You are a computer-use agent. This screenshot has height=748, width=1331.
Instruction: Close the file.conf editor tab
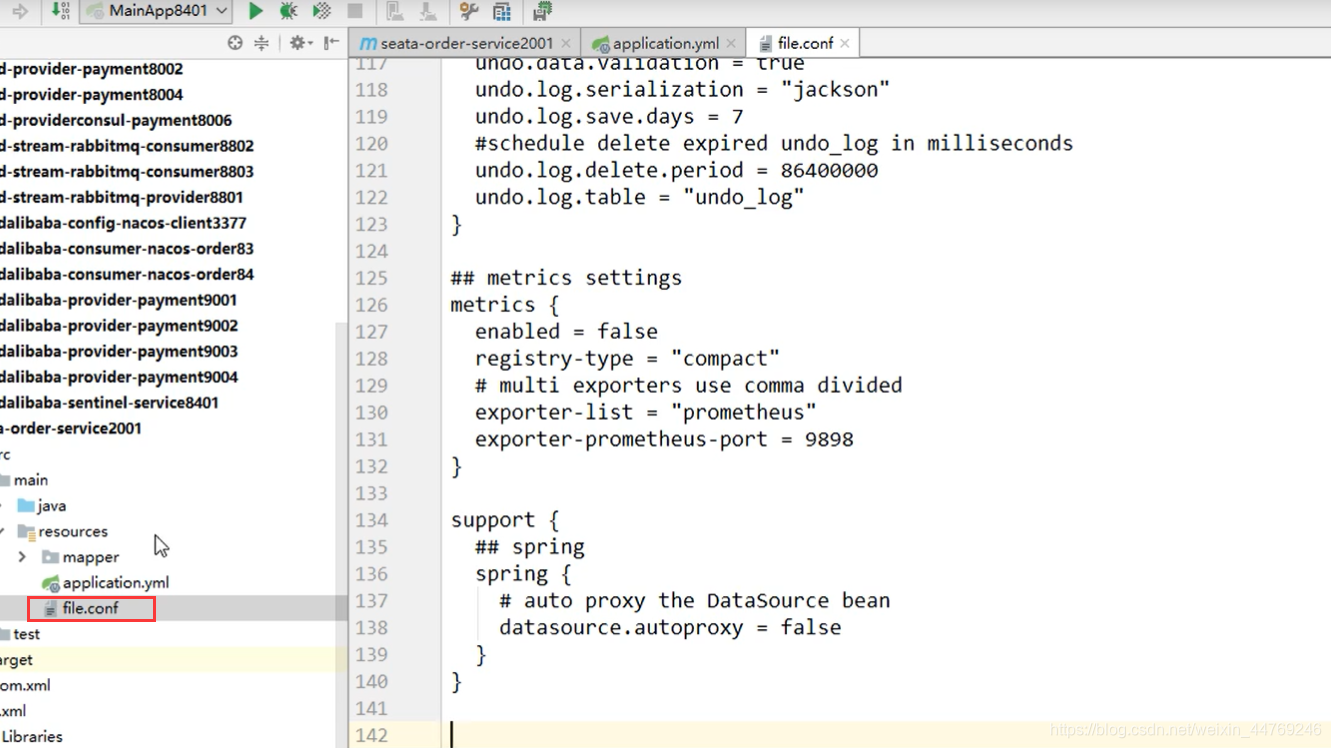click(845, 43)
